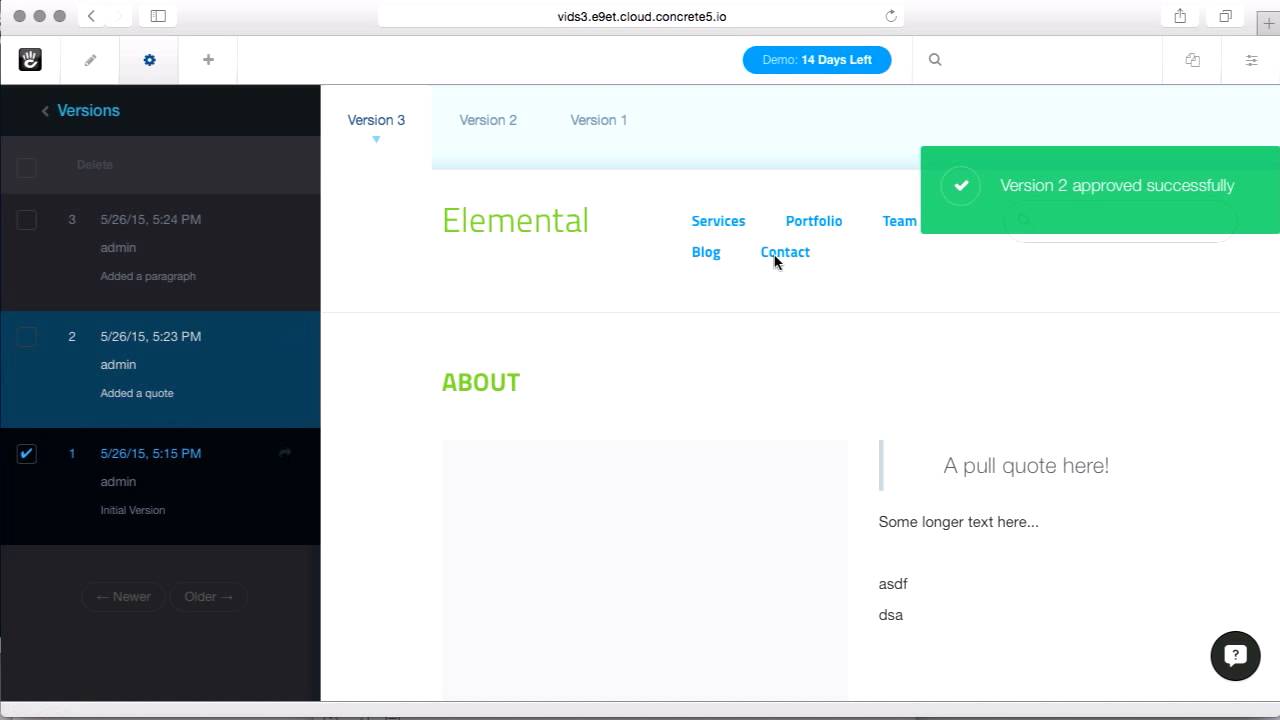Click the 'Some longer text here...' paragraph

tap(958, 522)
